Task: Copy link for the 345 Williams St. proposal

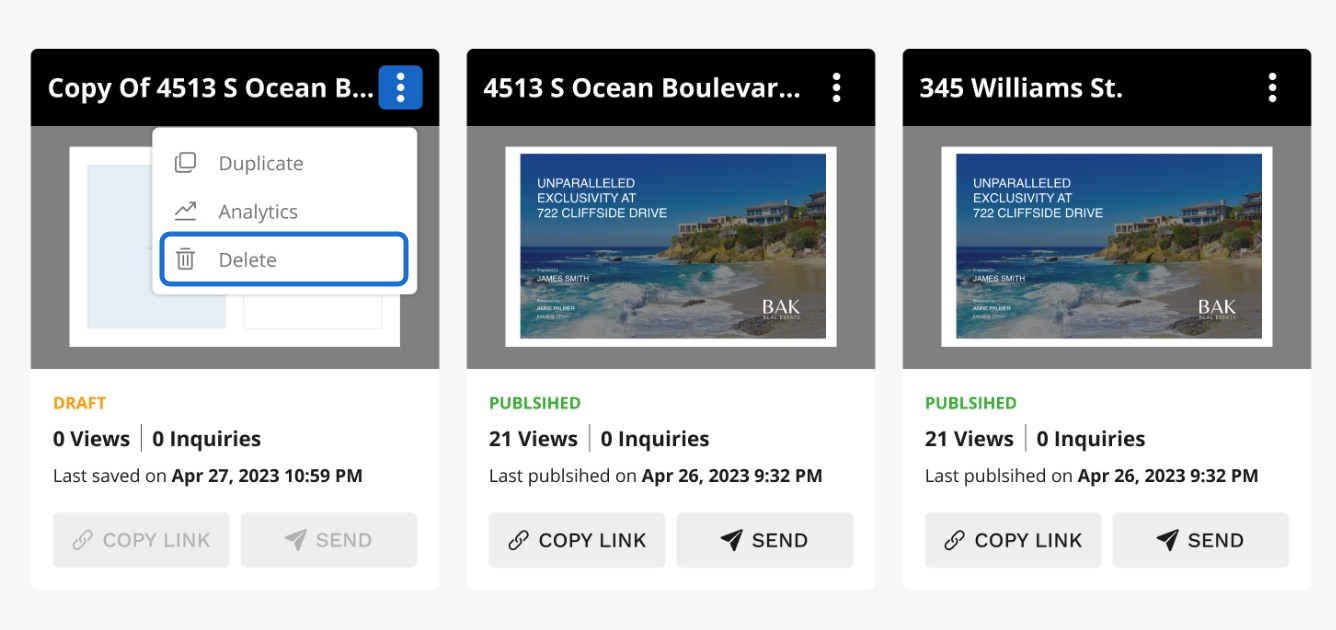Action: tap(1013, 540)
